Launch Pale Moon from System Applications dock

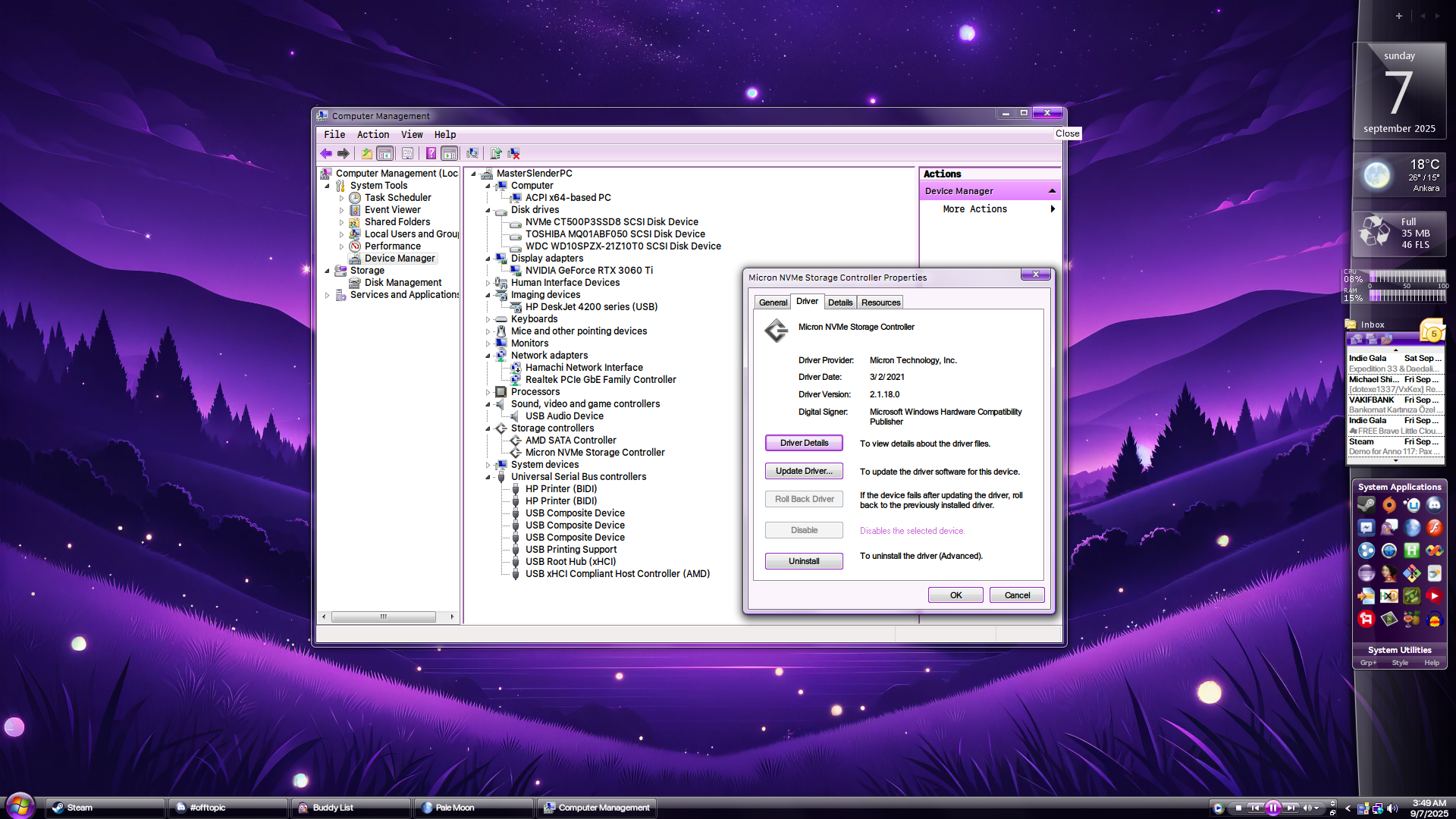(x=1411, y=528)
